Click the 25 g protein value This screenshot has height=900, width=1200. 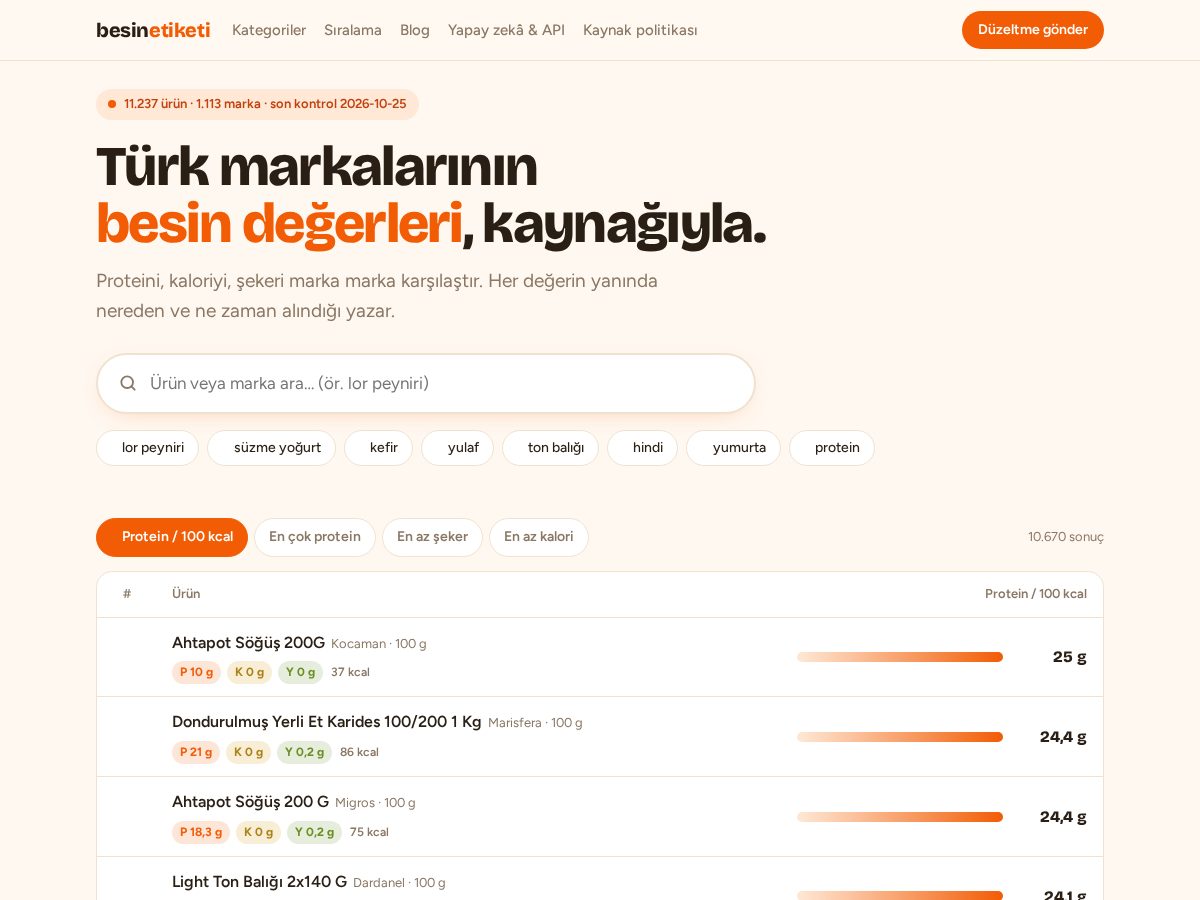click(1069, 657)
